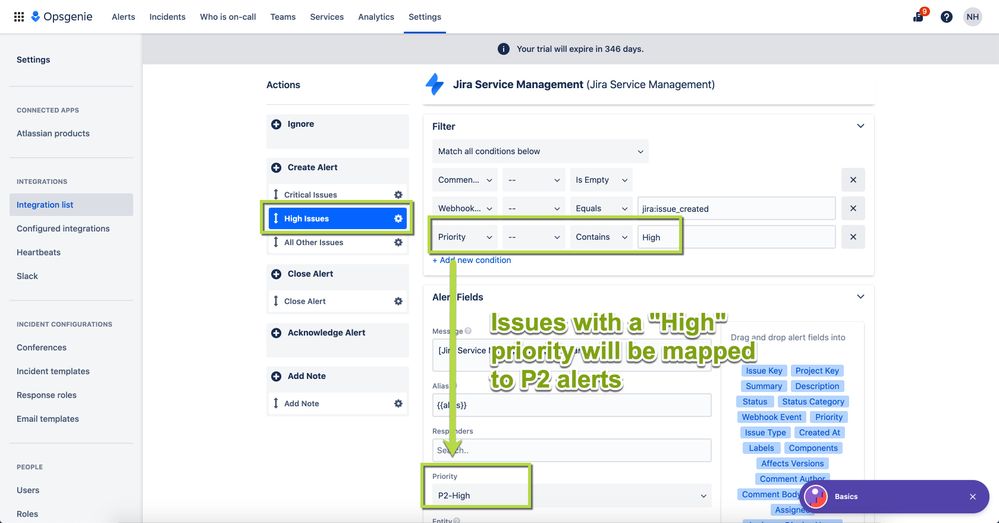Open Response roles in sidebar

[47, 396]
